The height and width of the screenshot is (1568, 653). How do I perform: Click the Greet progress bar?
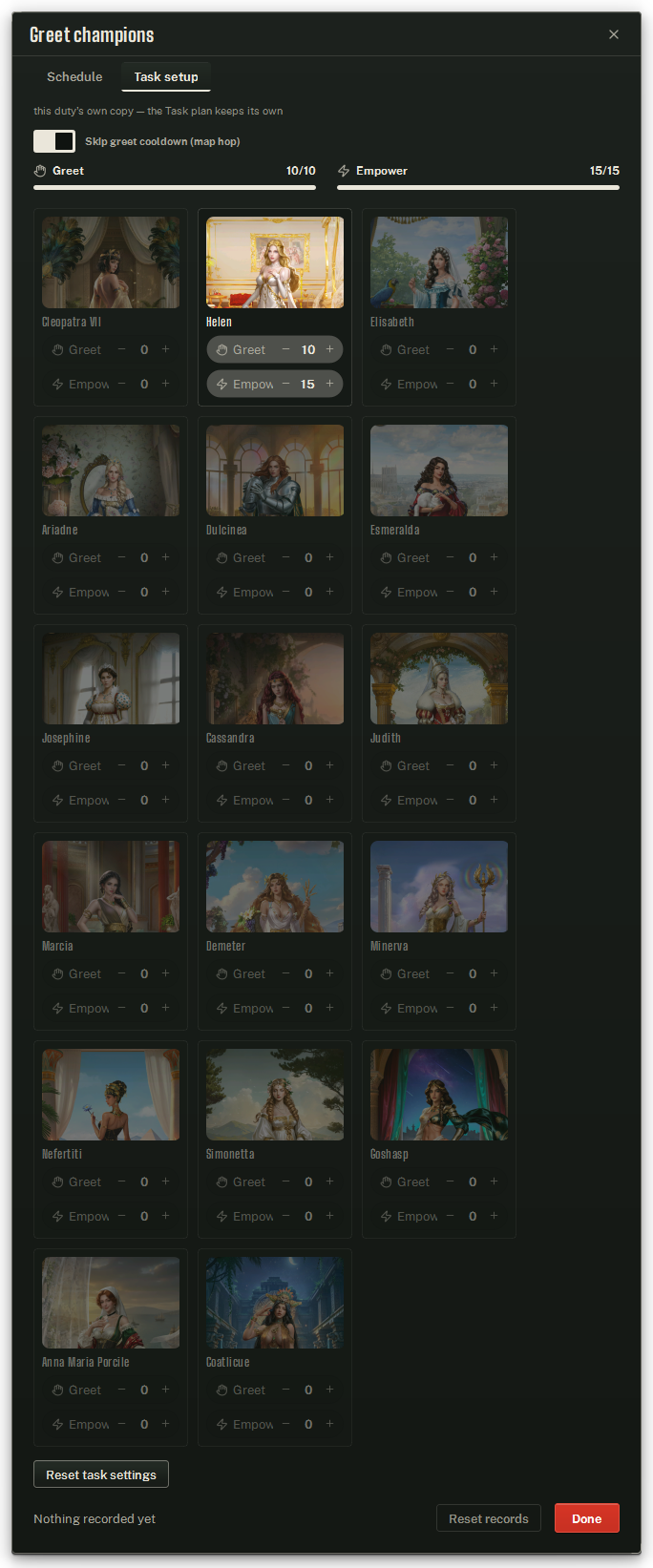tap(175, 187)
